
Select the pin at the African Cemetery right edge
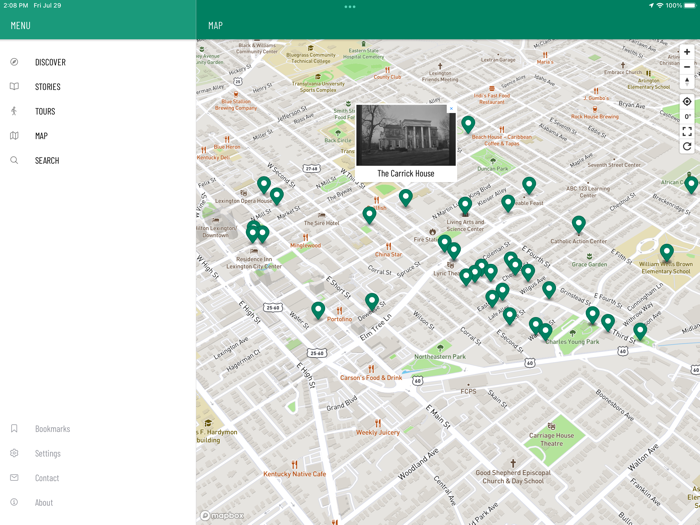point(692,184)
